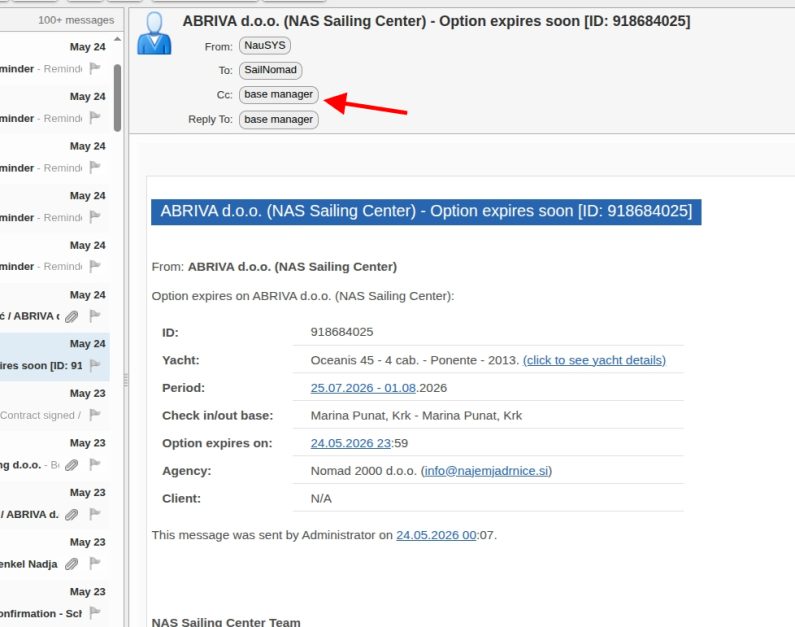This screenshot has width=795, height=627.
Task: Click 'Check in/out base:' label
Action: tap(218, 416)
